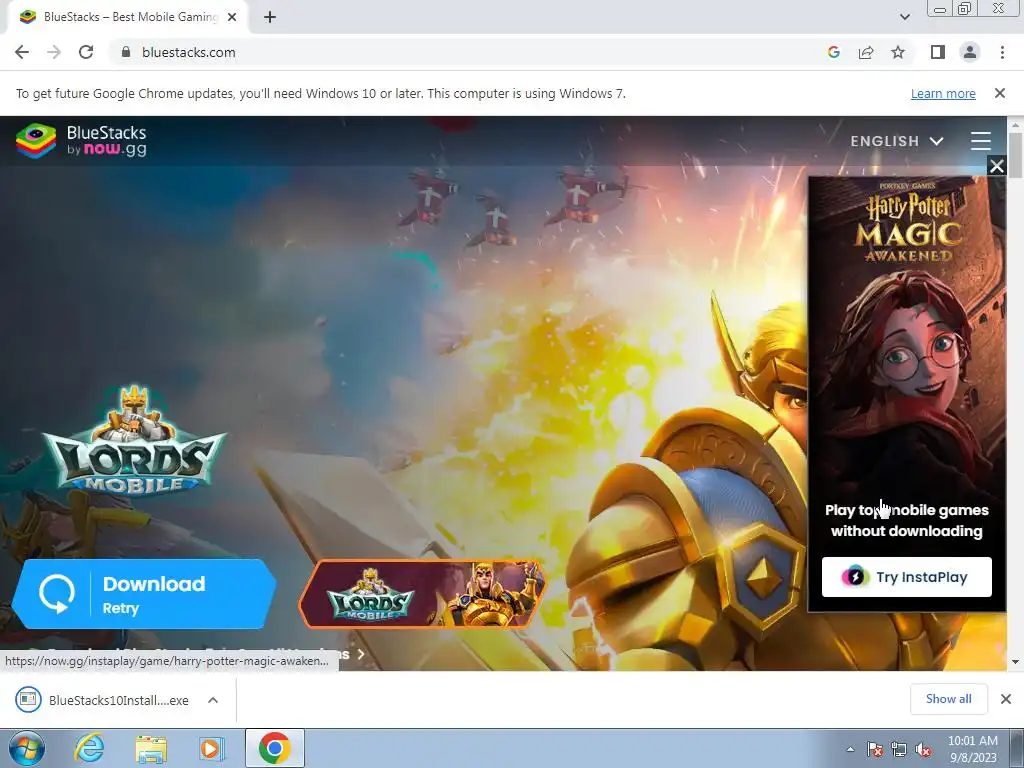Image resolution: width=1024 pixels, height=768 pixels.
Task: Dismiss the Windows 7 update notice
Action: pos(999,93)
